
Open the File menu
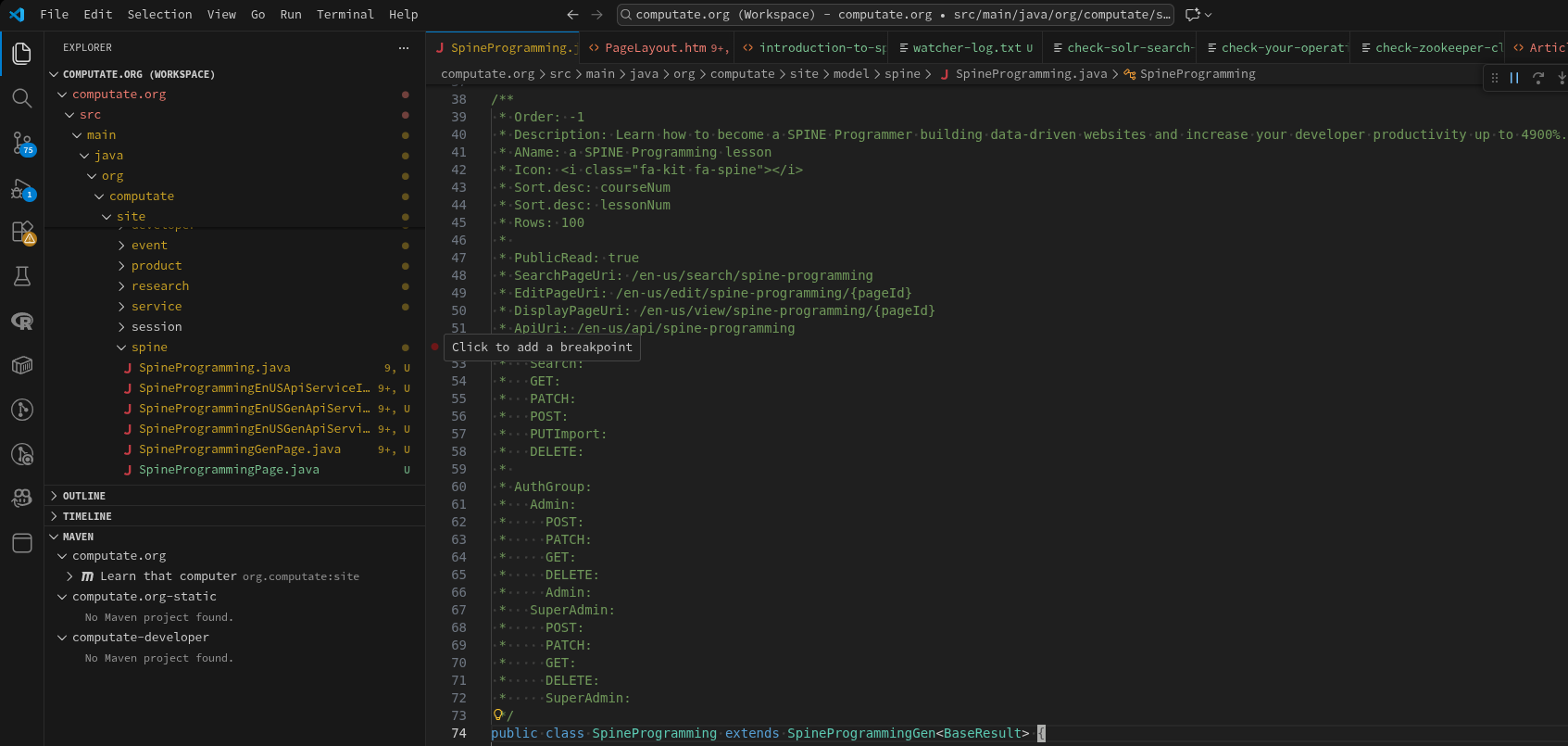(55, 14)
